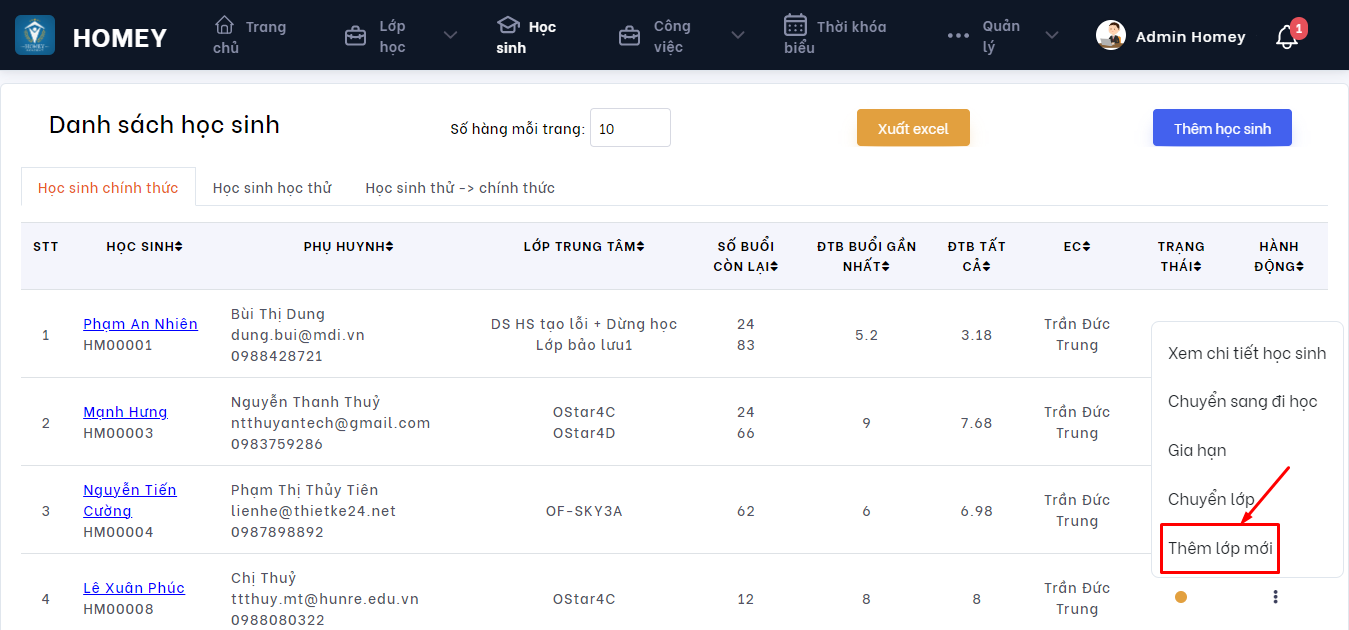
Task: Open Phạm An Nhiên student link
Action: pos(140,324)
